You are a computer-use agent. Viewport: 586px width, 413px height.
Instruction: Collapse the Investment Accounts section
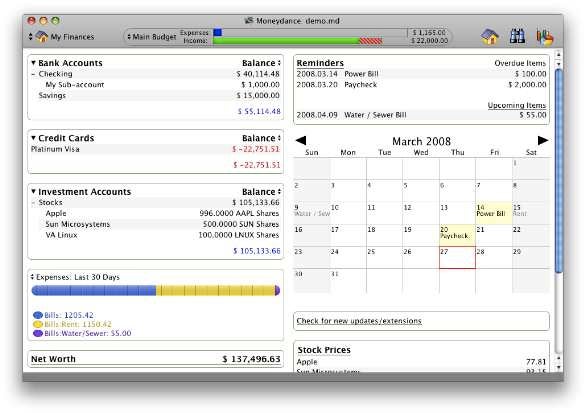[33, 191]
